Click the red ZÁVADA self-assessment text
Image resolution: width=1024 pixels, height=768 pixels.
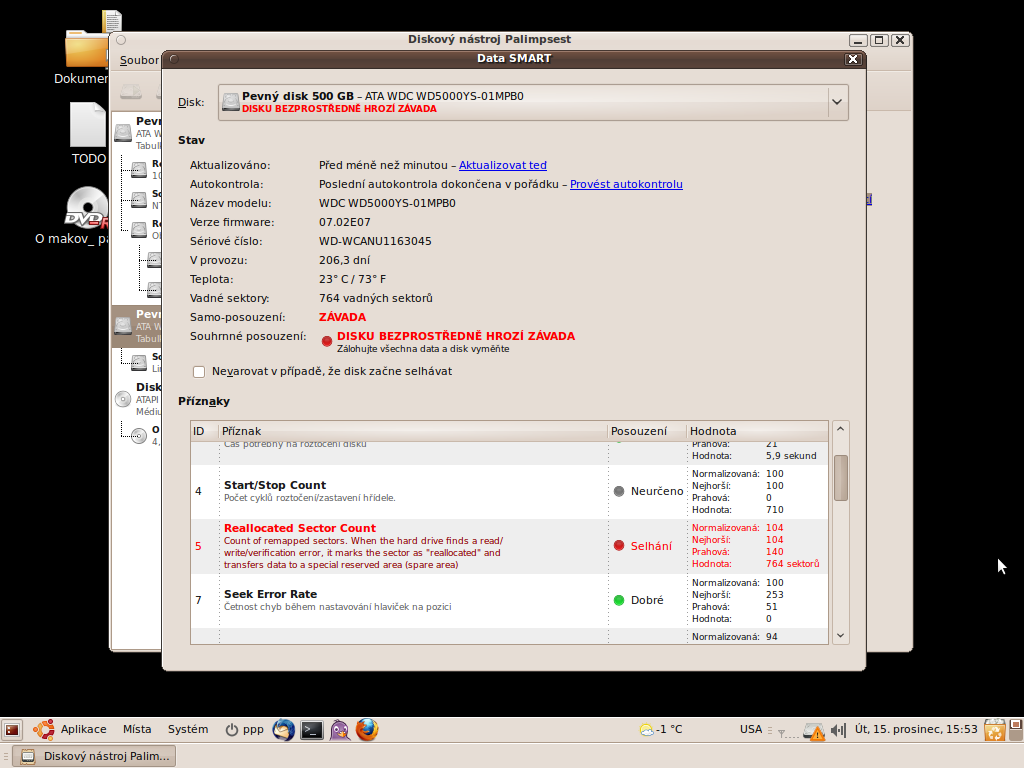pyautogui.click(x=342, y=317)
